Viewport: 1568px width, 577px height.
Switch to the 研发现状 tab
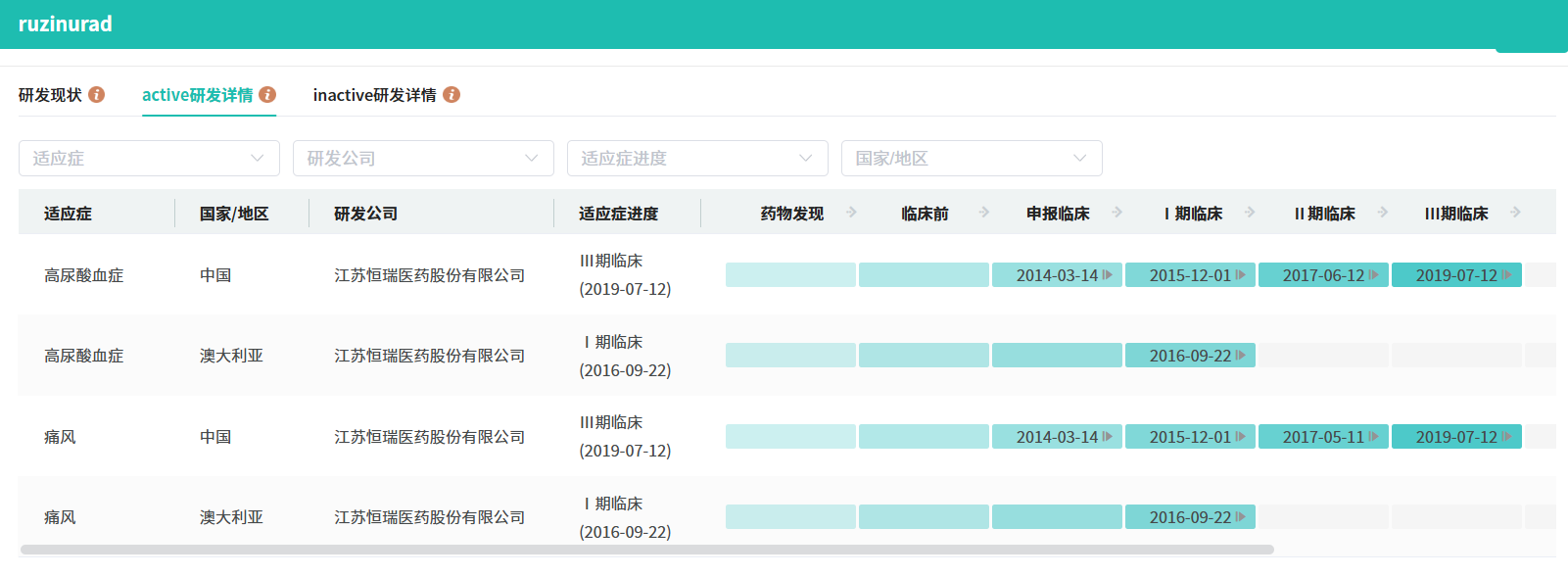[x=50, y=95]
